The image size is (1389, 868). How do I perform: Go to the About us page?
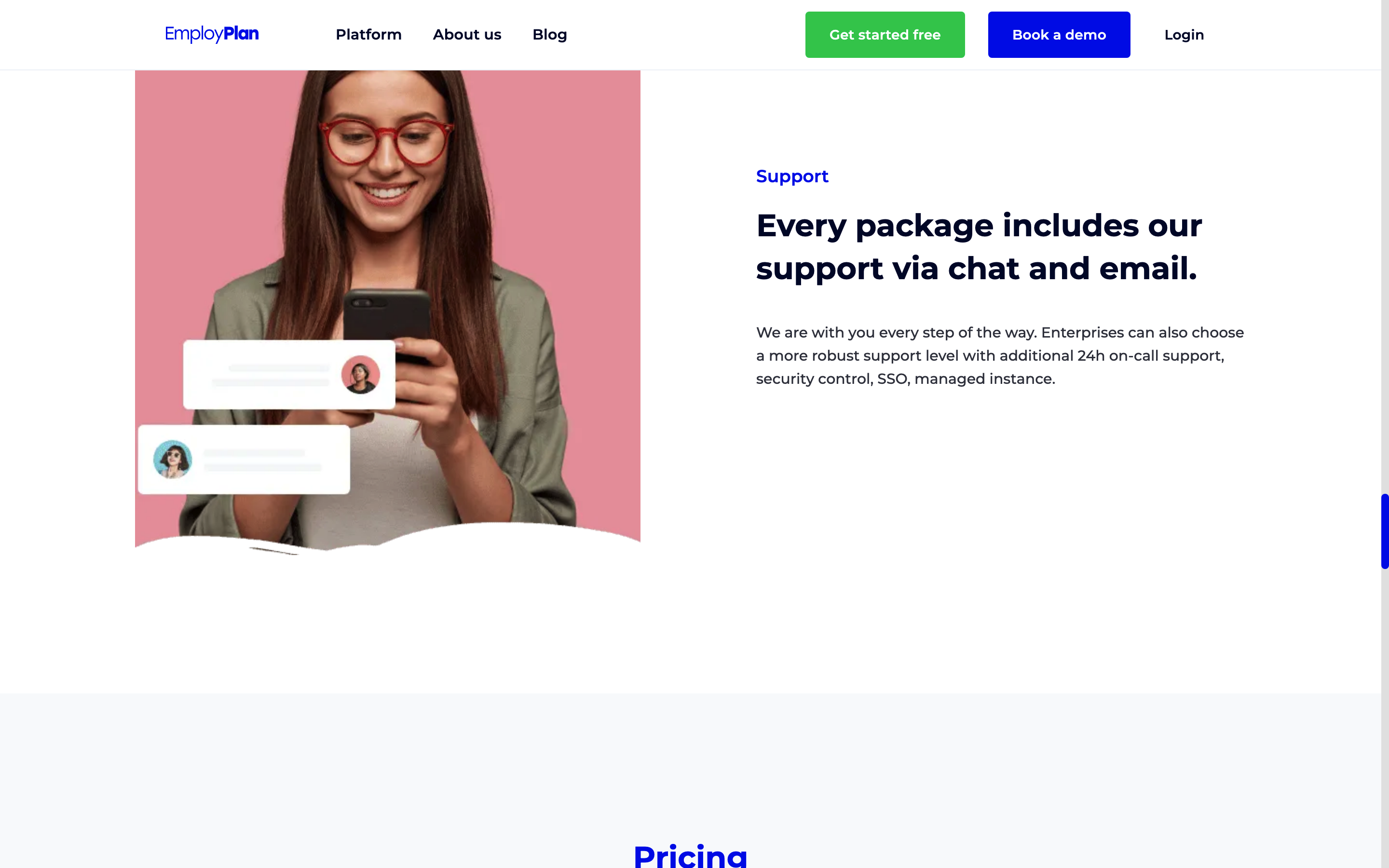[467, 34]
